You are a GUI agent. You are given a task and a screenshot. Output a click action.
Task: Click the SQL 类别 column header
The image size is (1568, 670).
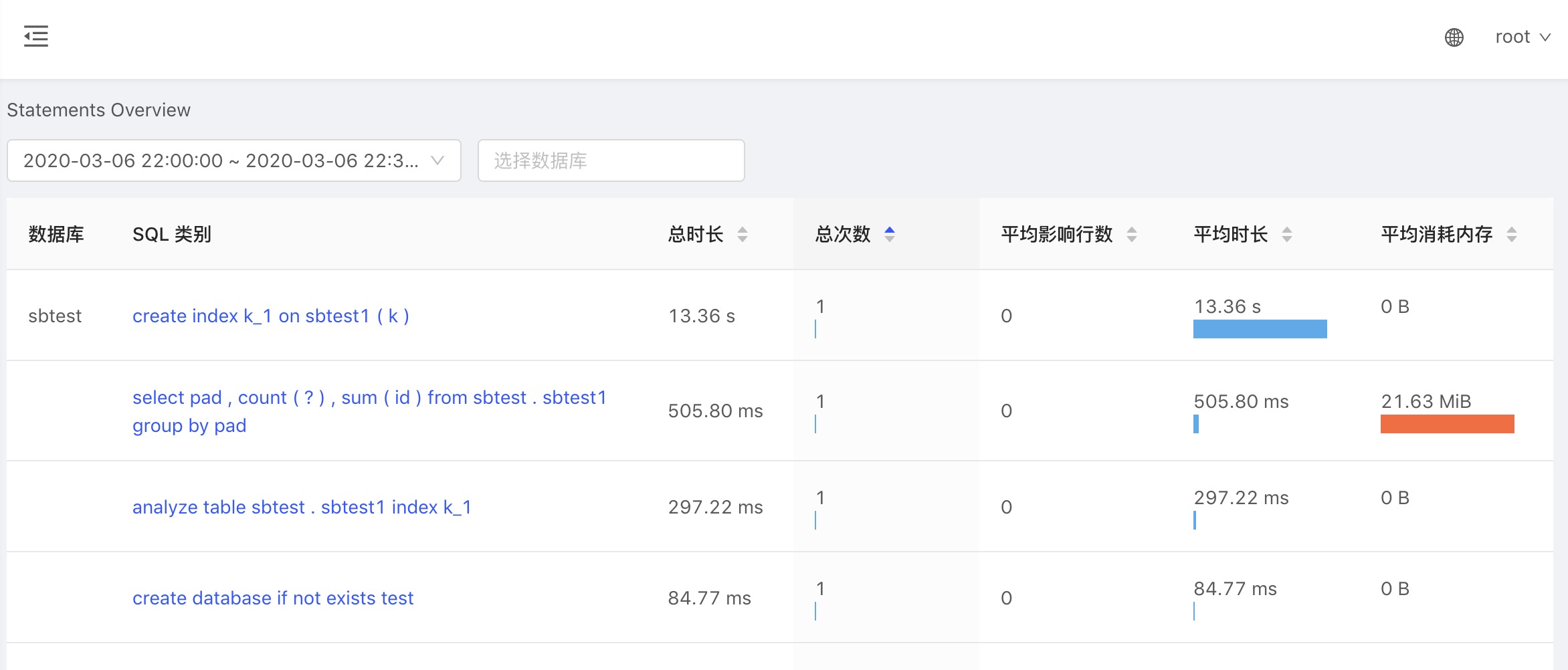pyautogui.click(x=172, y=235)
